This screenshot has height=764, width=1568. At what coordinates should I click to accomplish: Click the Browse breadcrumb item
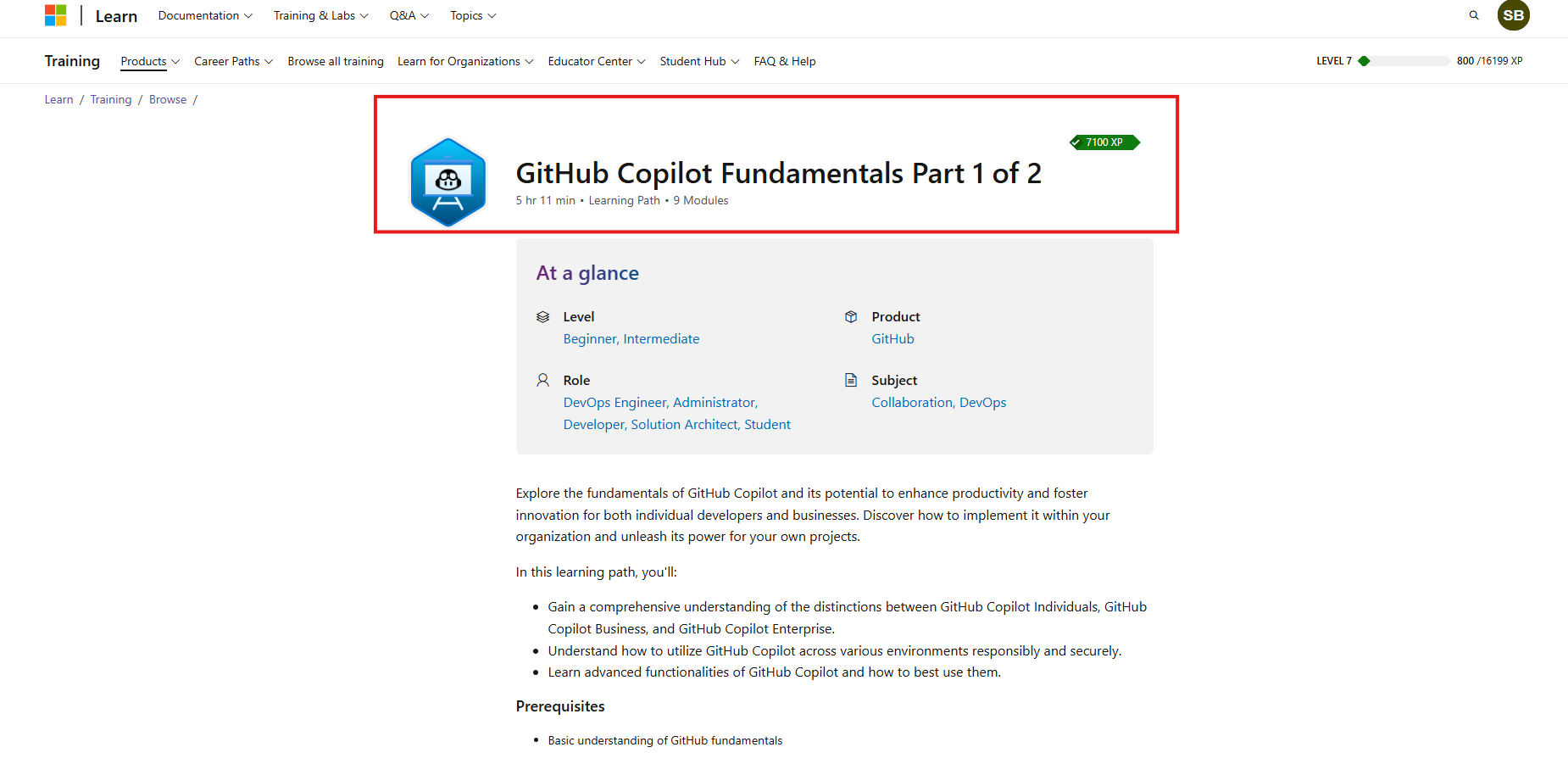point(167,99)
